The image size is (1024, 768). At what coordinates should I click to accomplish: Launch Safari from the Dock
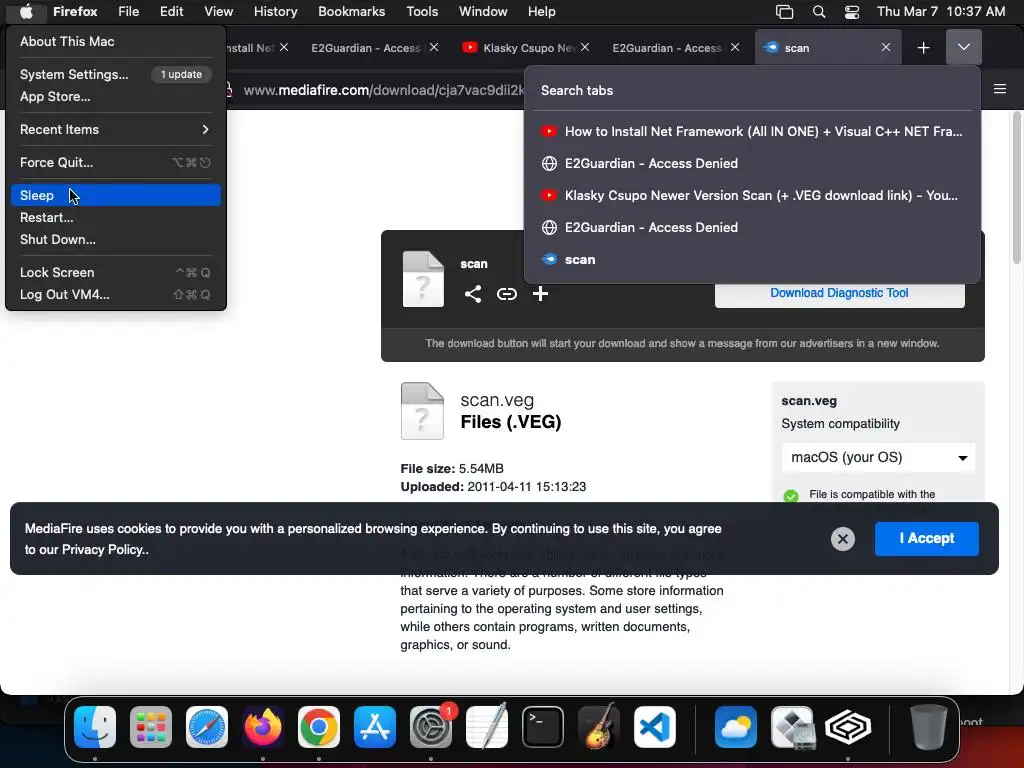pos(207,726)
